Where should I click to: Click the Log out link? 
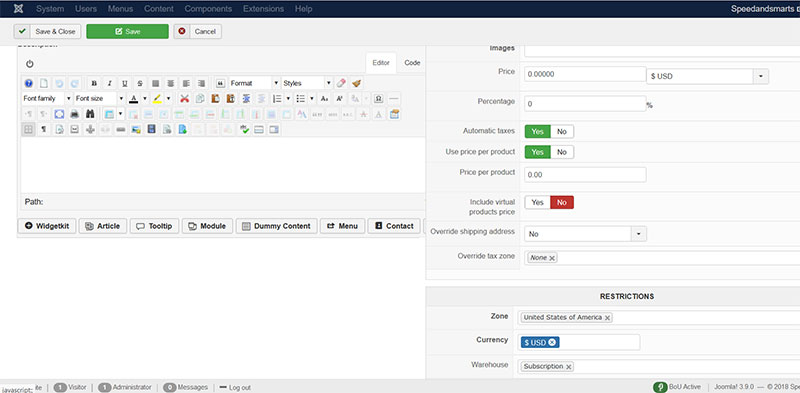point(239,387)
